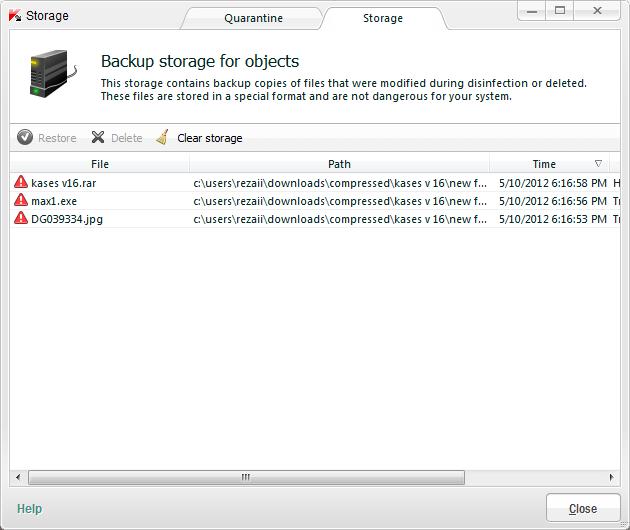Click warning icon beside max1.exe
The image size is (630, 530).
pos(21,200)
